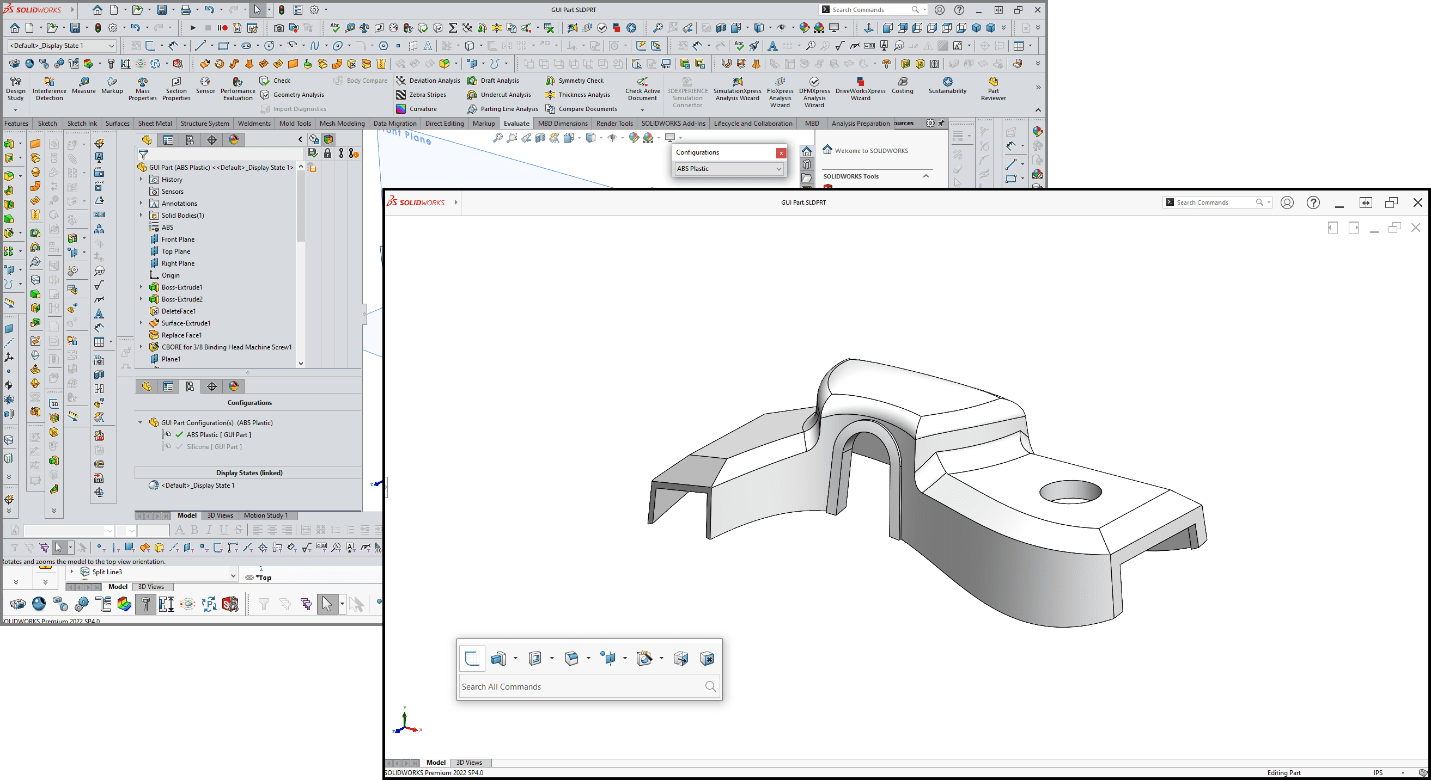Start Draft Analysis

tap(493, 81)
